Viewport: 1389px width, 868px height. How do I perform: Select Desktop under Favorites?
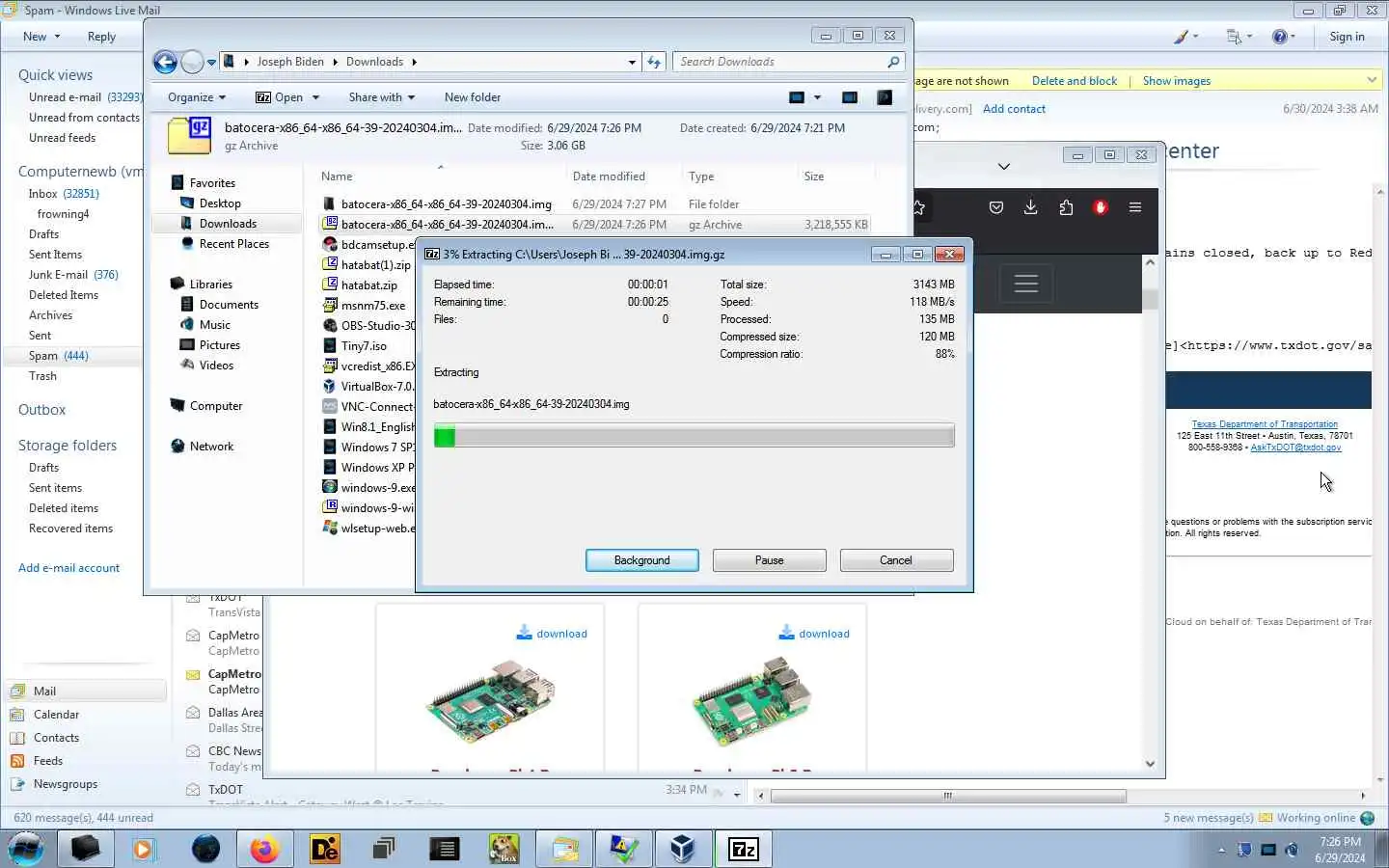click(220, 203)
